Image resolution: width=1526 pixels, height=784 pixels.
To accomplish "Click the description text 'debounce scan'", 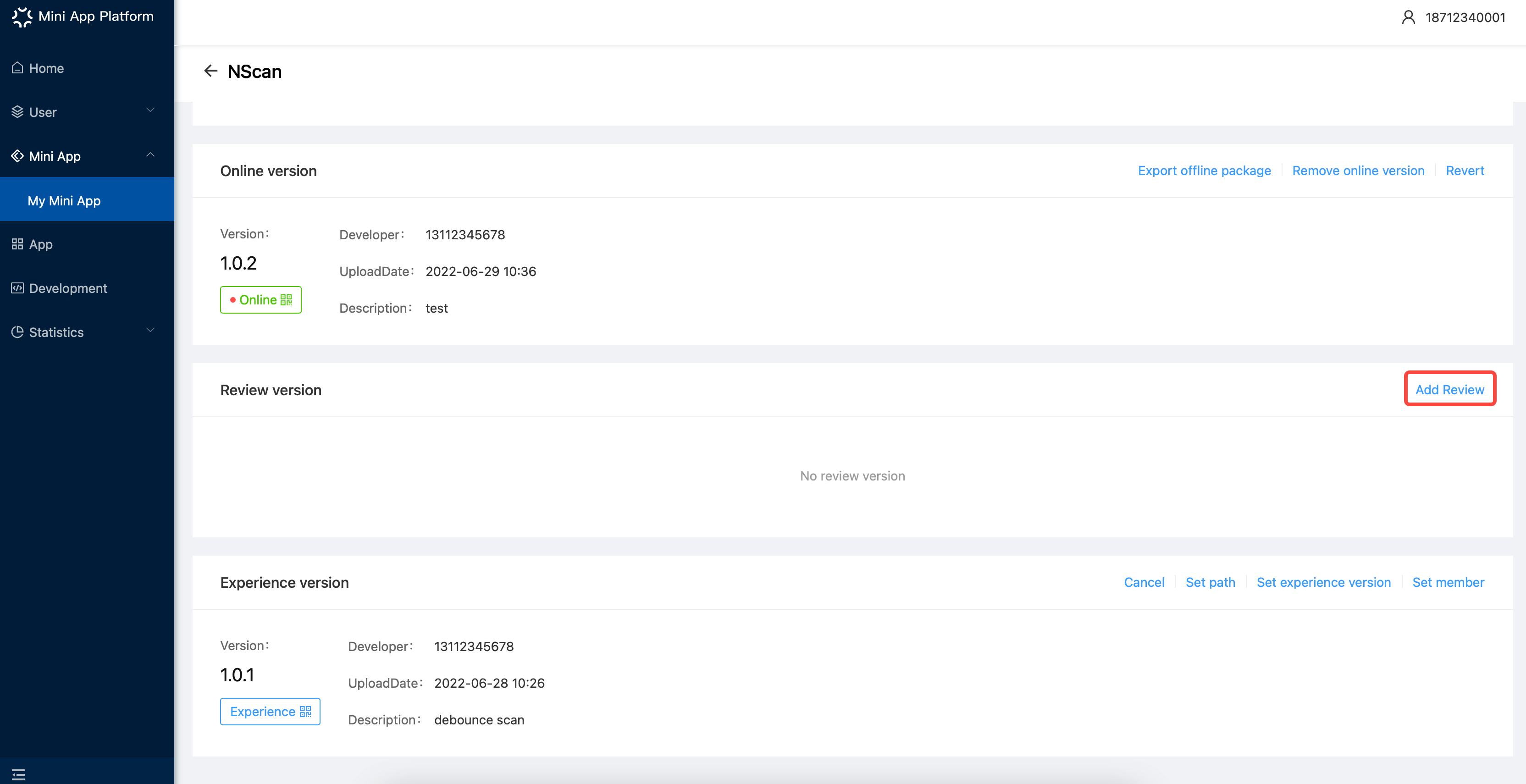I will coord(479,720).
